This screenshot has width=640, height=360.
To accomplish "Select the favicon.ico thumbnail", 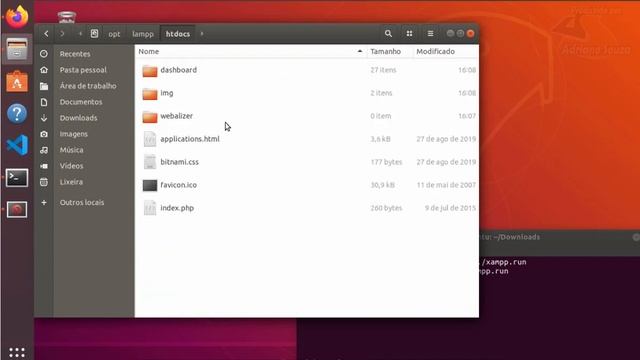I will click(150, 185).
